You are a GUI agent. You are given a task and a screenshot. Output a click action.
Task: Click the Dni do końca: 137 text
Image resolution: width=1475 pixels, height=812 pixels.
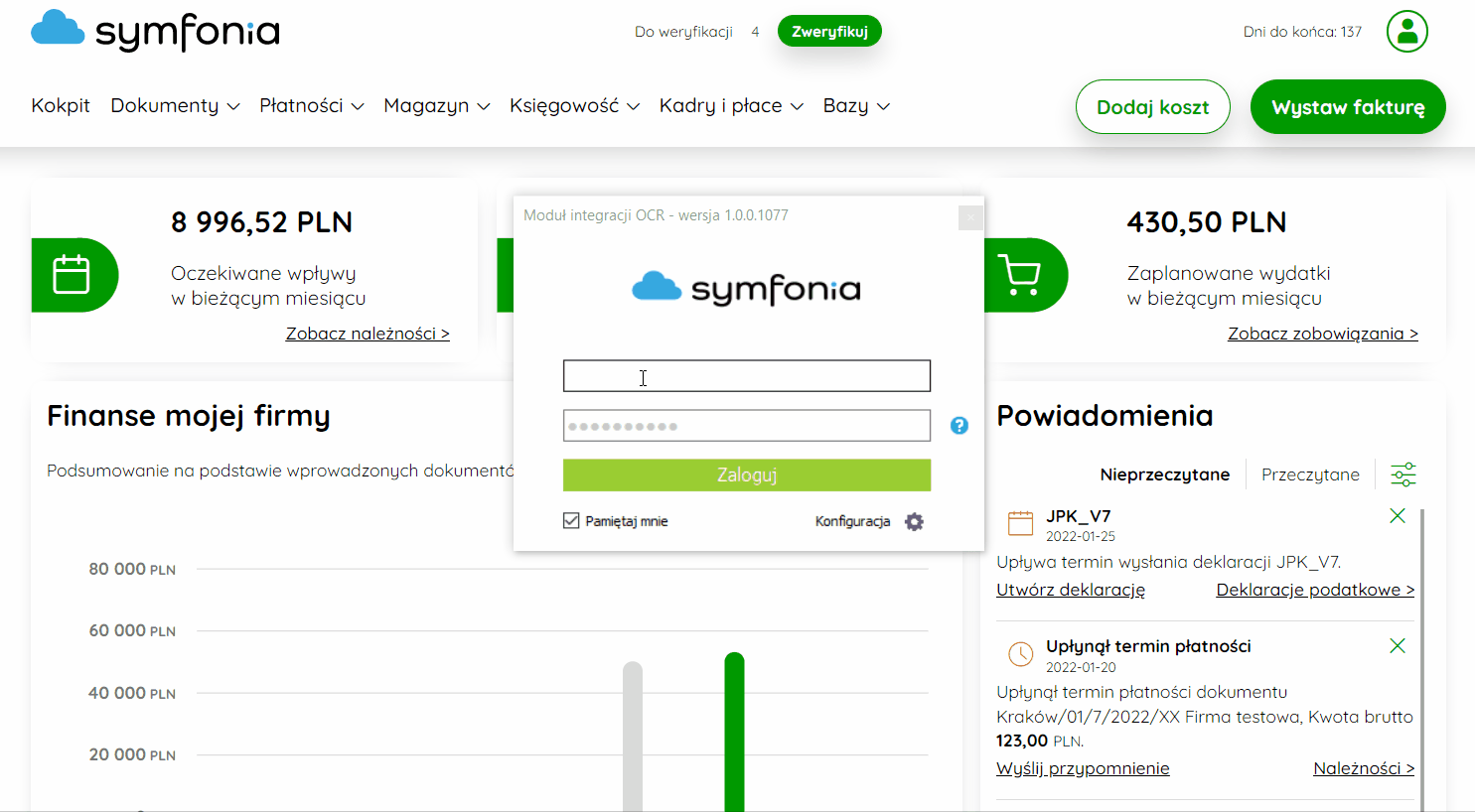pos(1302,32)
